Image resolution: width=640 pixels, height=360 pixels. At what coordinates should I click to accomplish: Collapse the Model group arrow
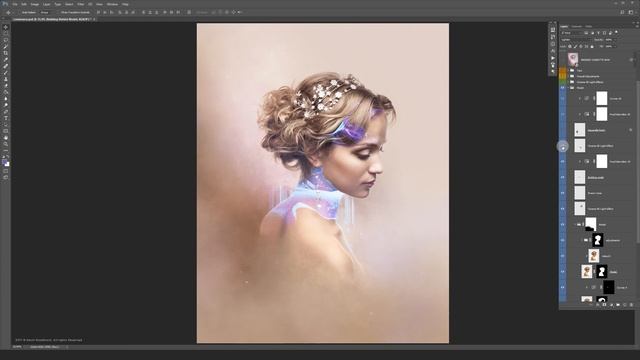568,88
